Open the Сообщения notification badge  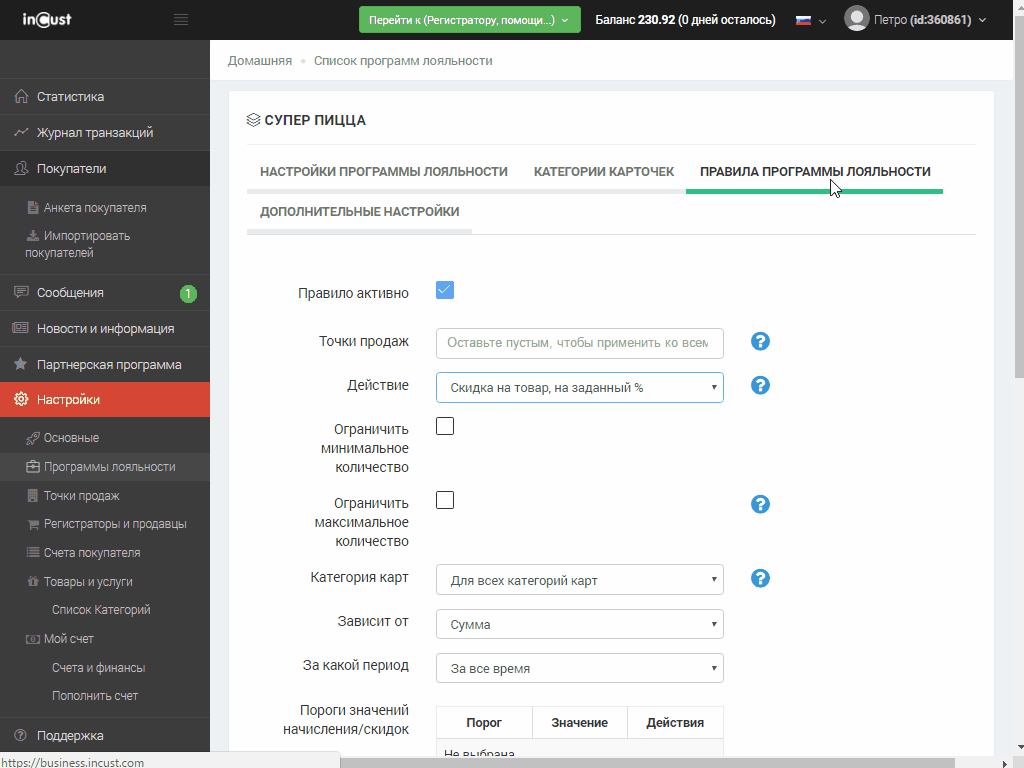click(188, 293)
